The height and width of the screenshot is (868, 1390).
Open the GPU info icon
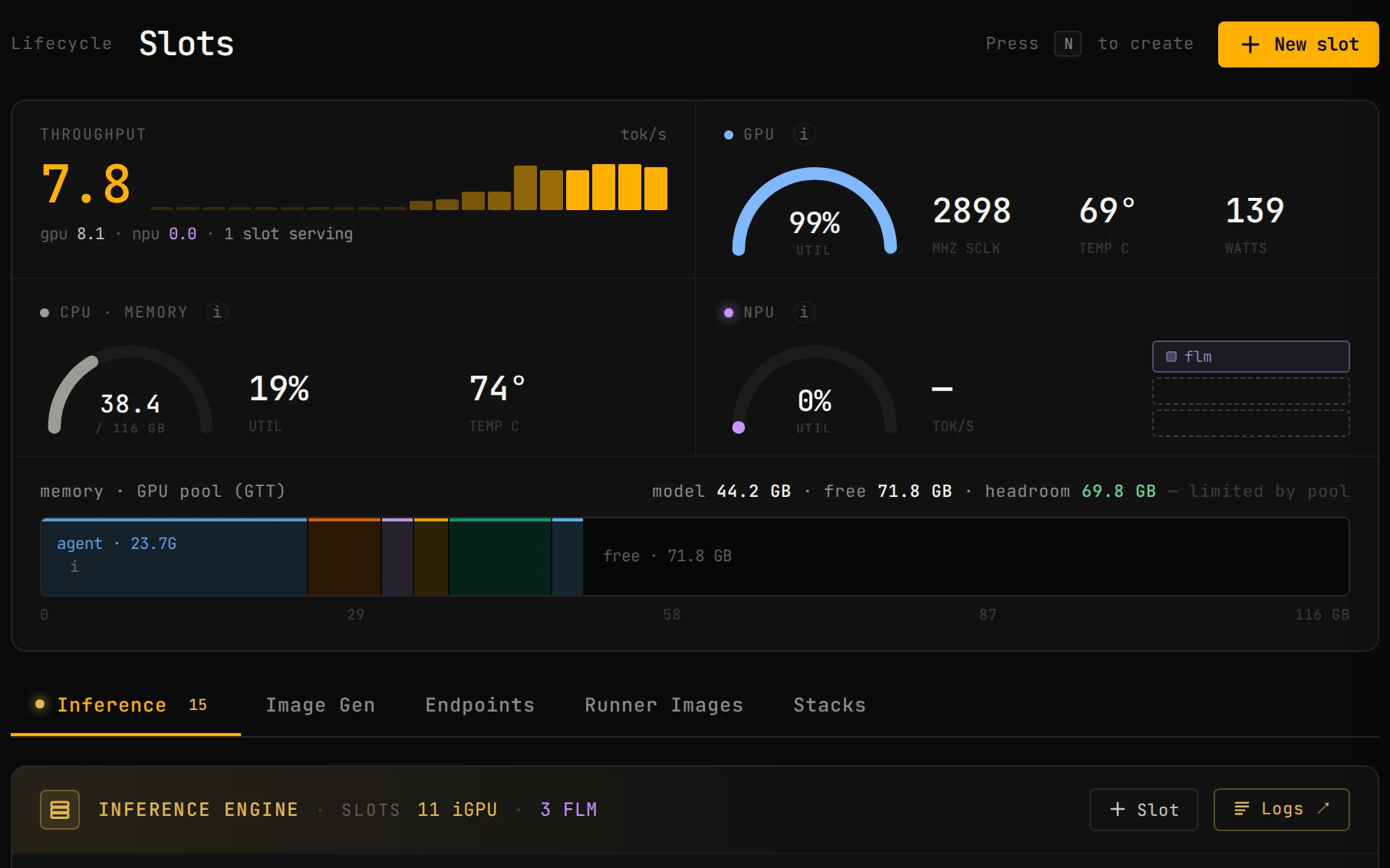tap(803, 134)
